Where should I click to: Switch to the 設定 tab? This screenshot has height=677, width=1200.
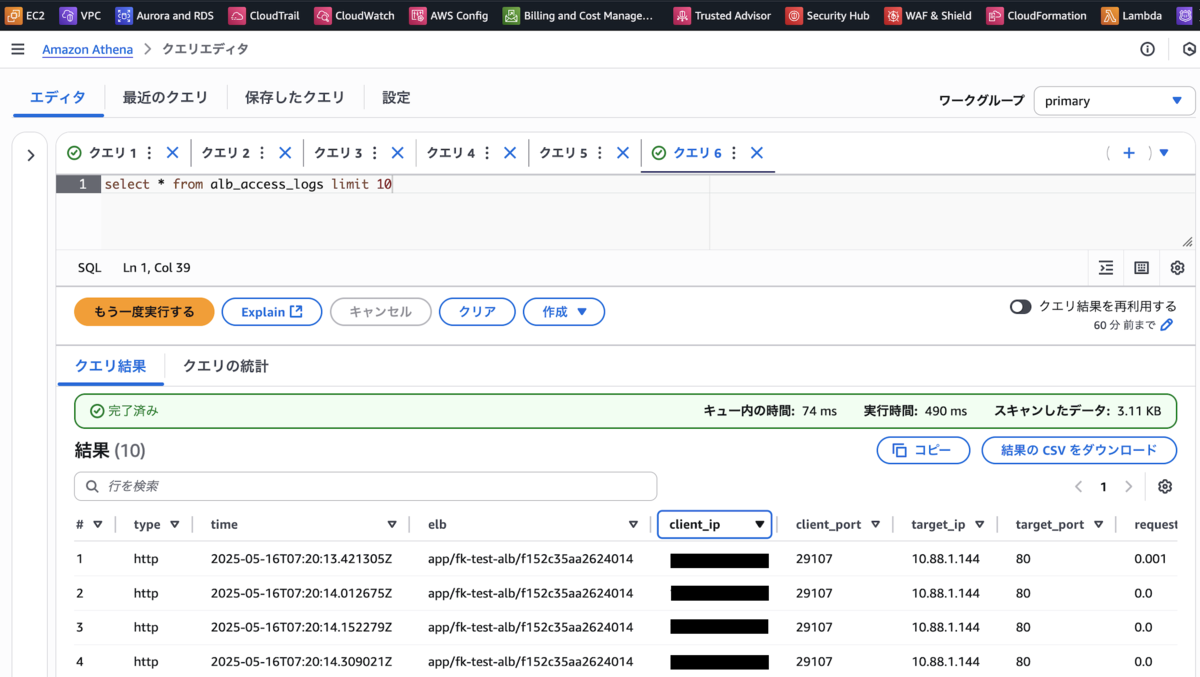point(396,98)
